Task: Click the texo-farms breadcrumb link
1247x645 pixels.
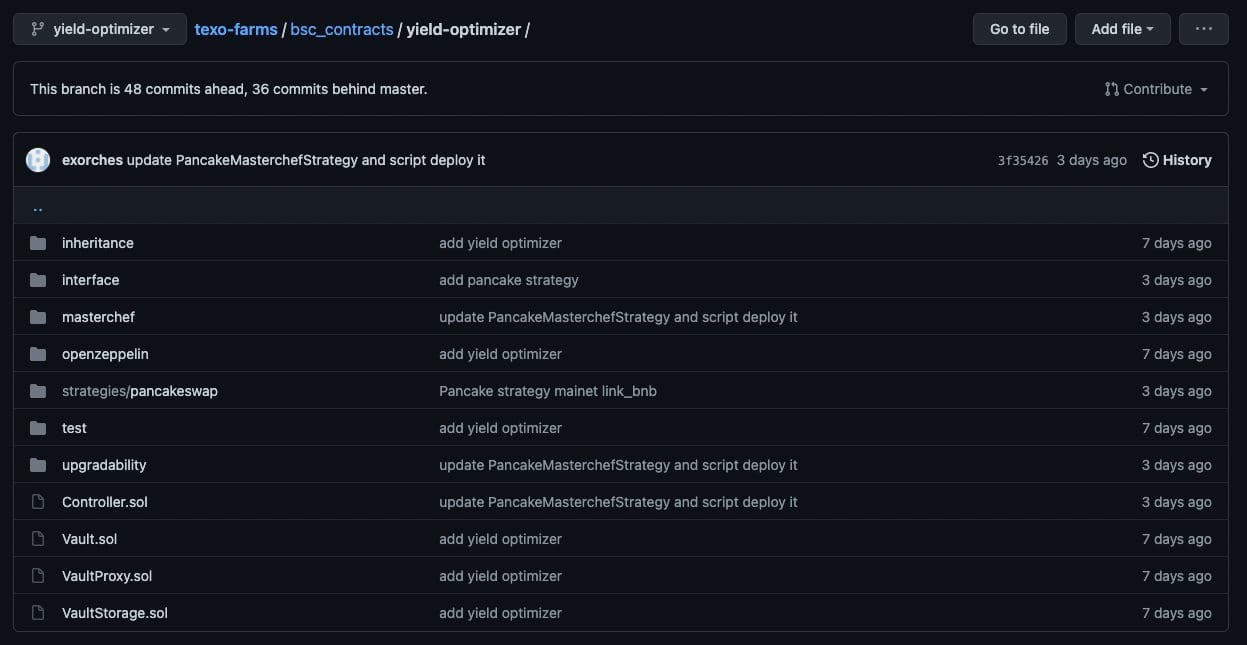Action: 236,29
